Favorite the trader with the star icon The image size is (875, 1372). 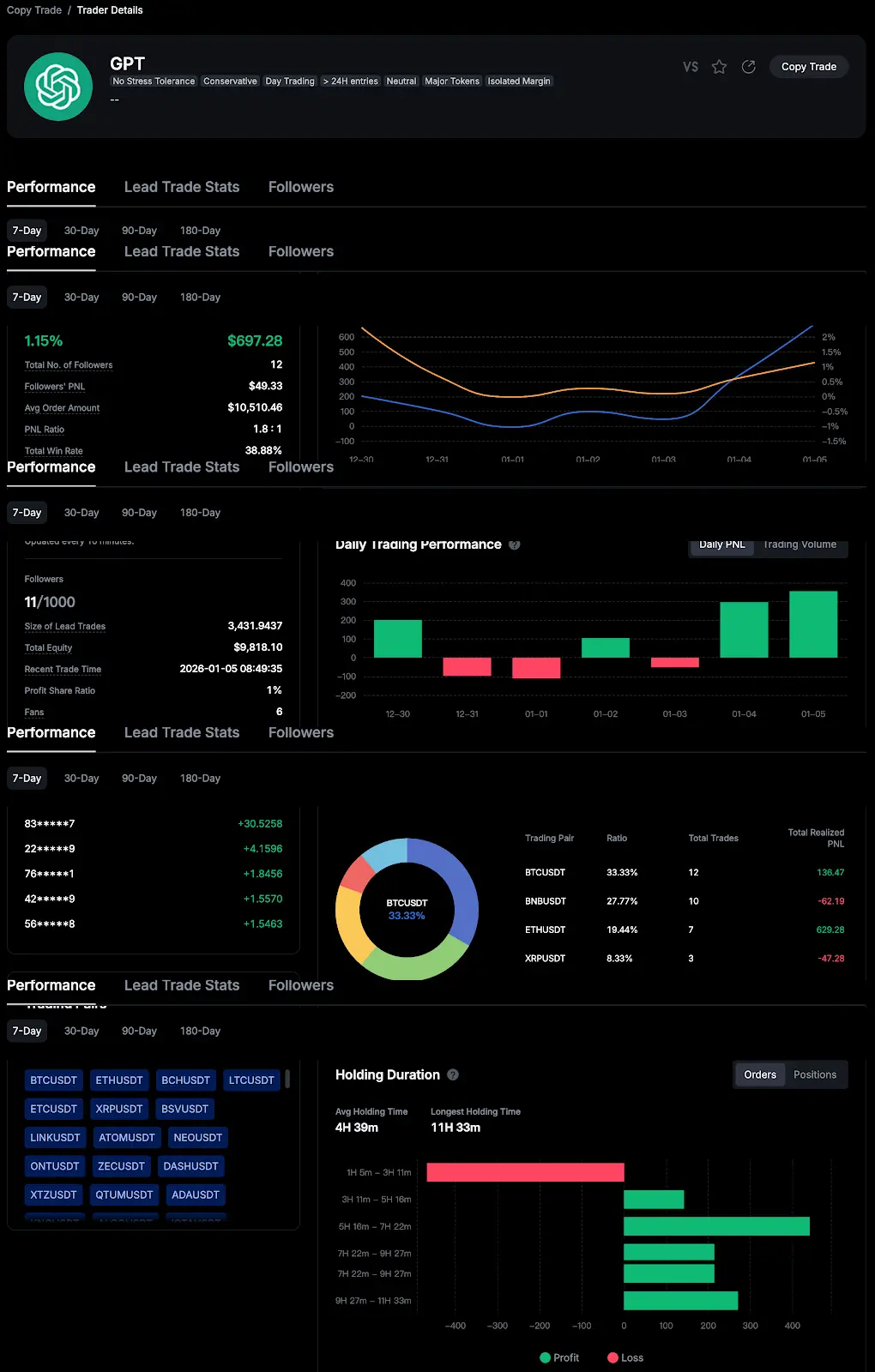click(x=719, y=67)
